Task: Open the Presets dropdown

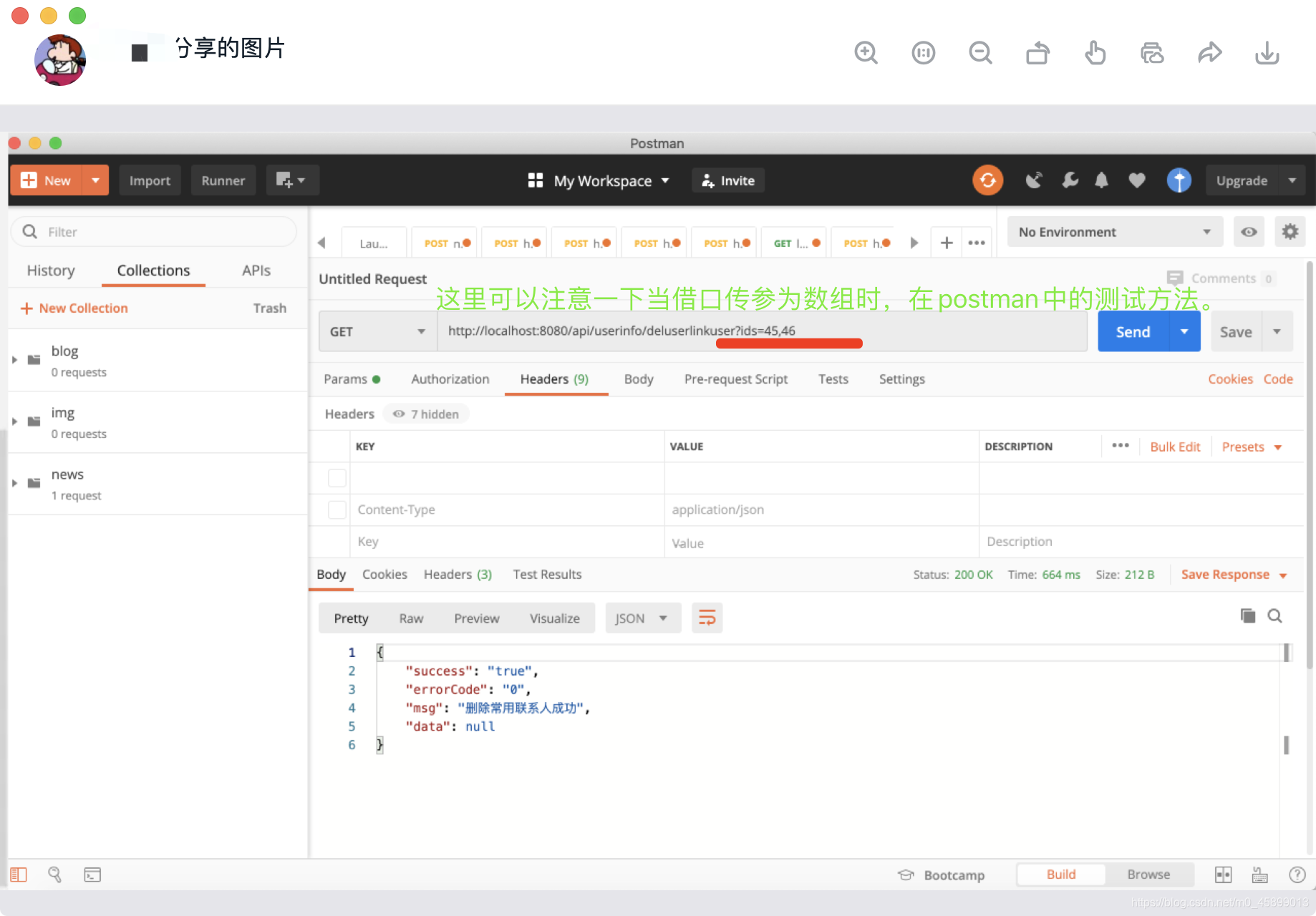Action: 1252,447
